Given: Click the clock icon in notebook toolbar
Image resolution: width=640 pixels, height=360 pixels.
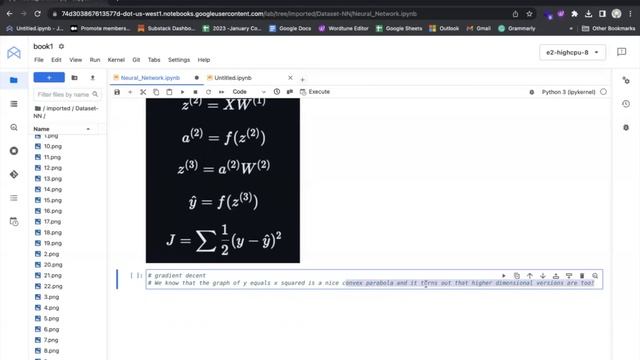Looking at the screenshot, I should (x=277, y=92).
